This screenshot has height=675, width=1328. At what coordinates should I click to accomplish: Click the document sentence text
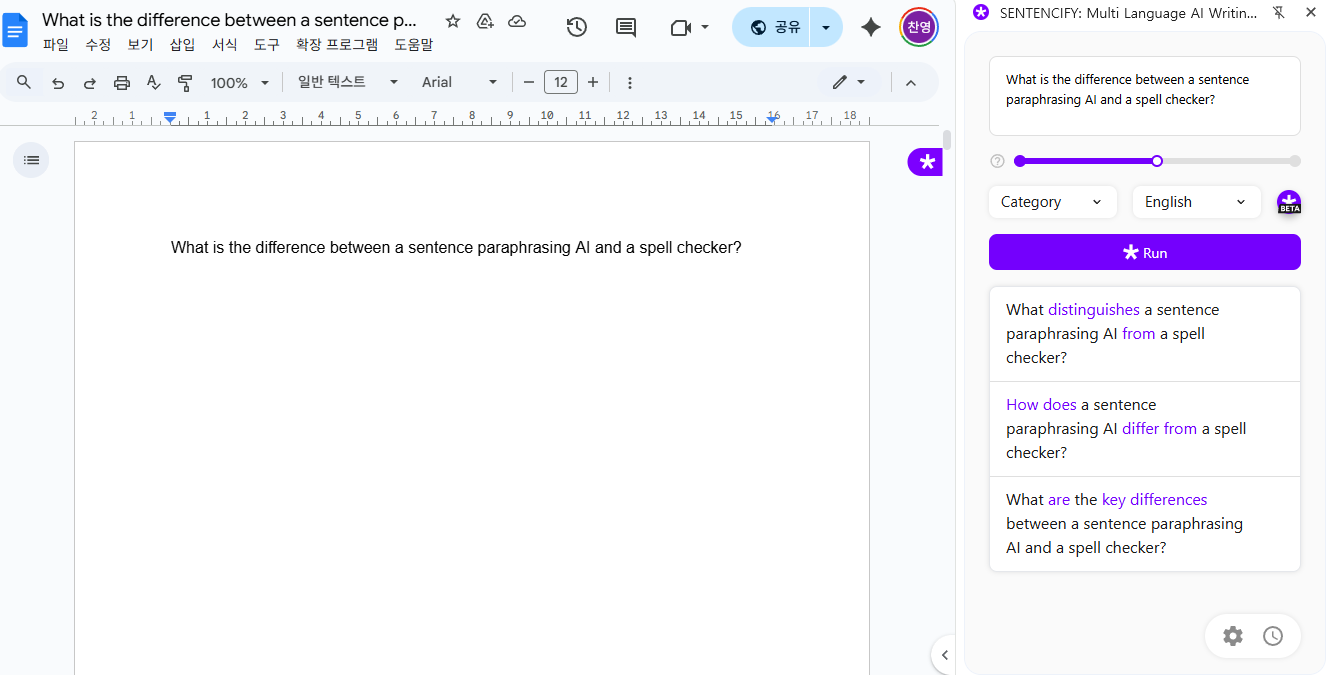click(x=456, y=247)
